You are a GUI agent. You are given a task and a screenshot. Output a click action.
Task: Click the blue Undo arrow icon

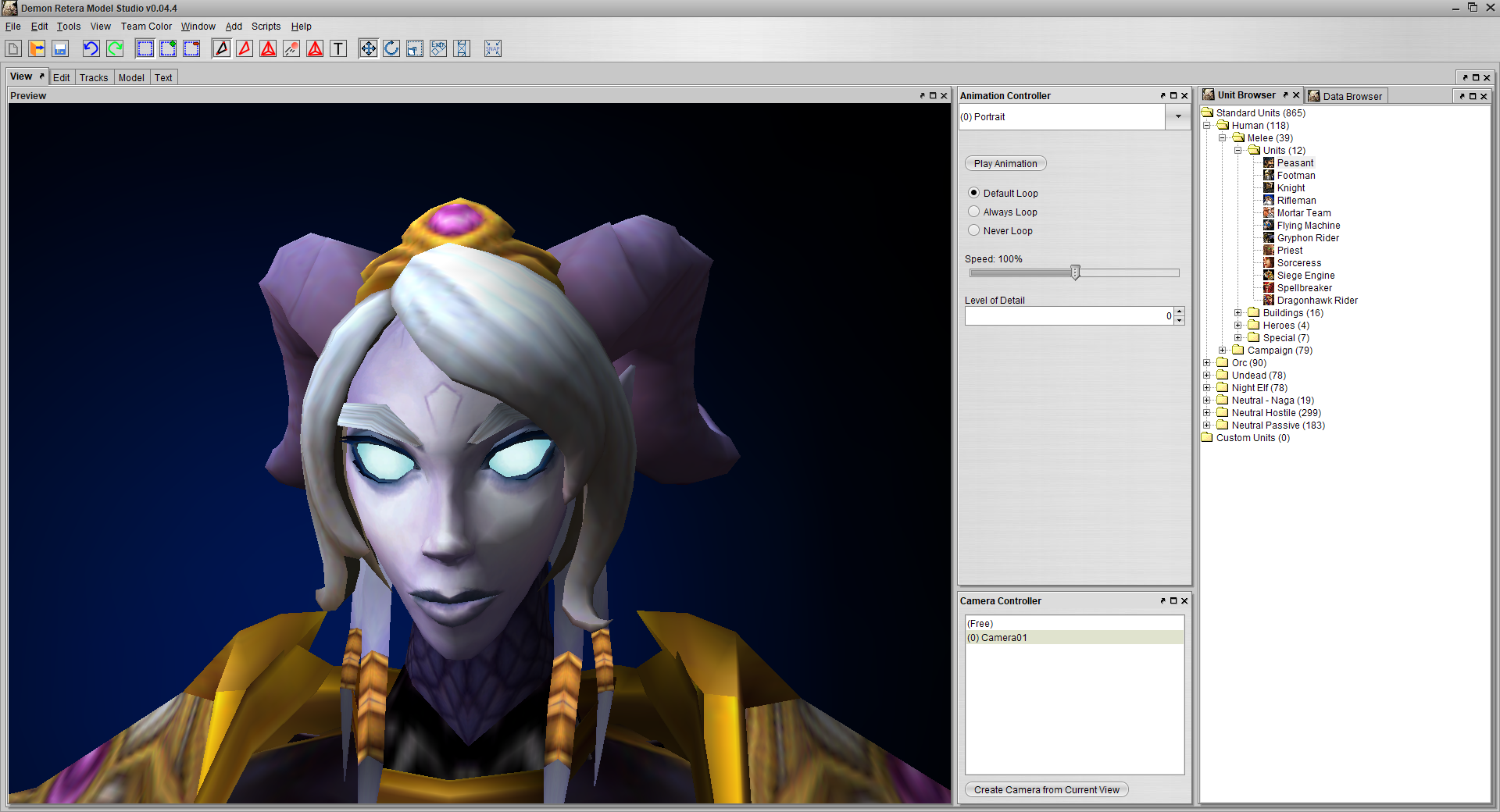pos(91,48)
